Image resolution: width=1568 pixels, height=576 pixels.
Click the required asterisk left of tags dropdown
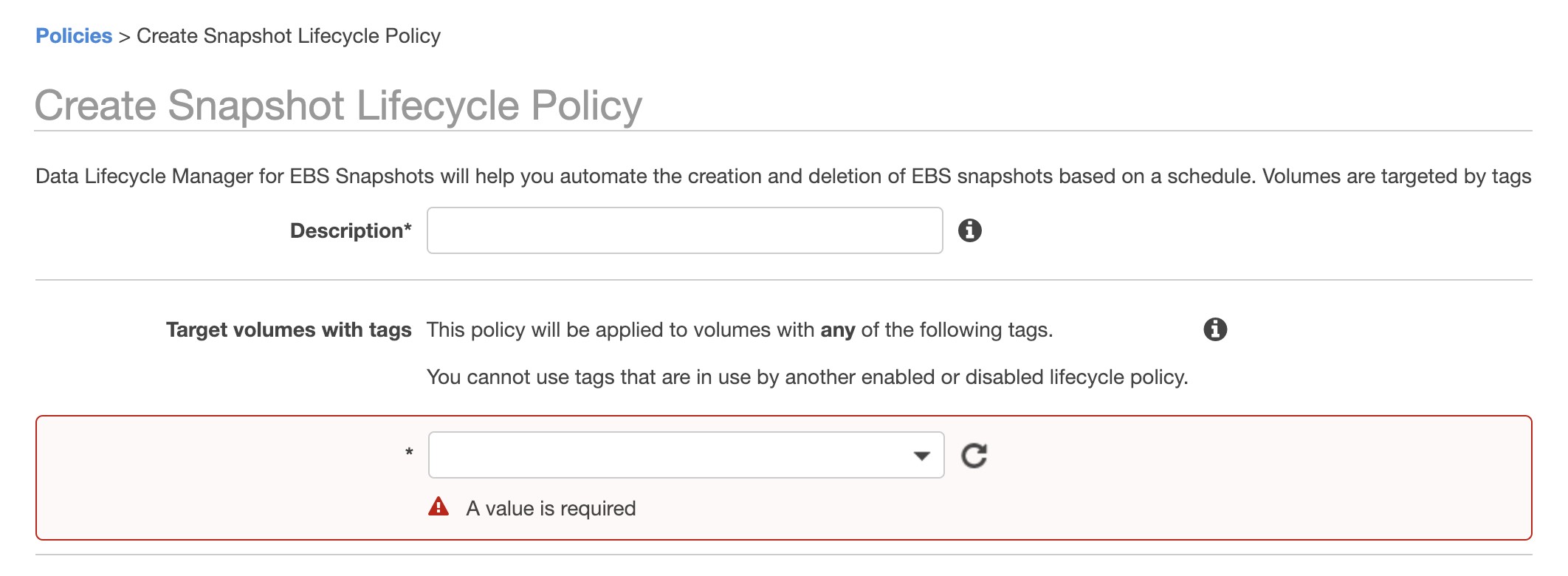point(409,453)
